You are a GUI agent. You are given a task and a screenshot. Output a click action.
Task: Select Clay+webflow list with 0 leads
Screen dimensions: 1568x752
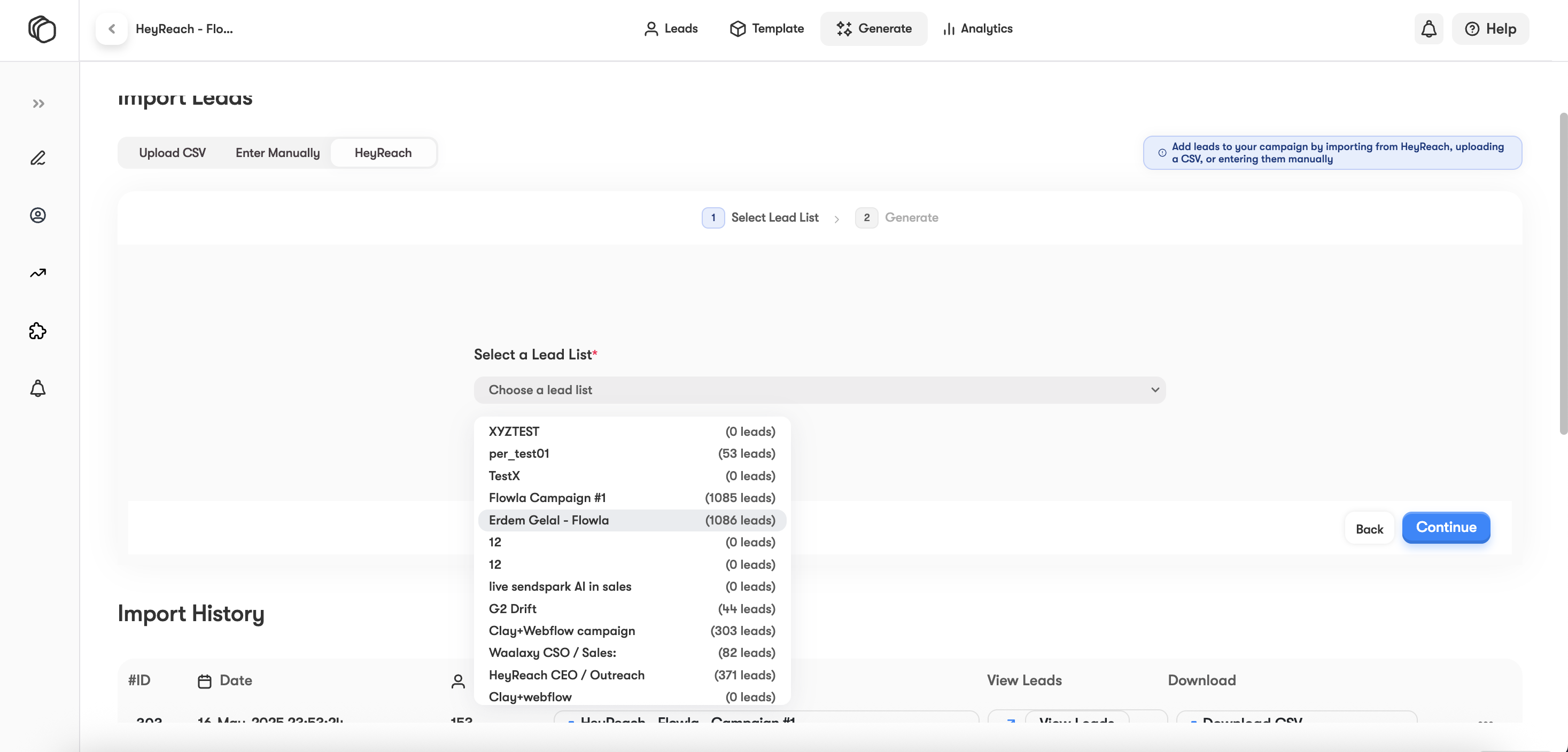point(632,696)
